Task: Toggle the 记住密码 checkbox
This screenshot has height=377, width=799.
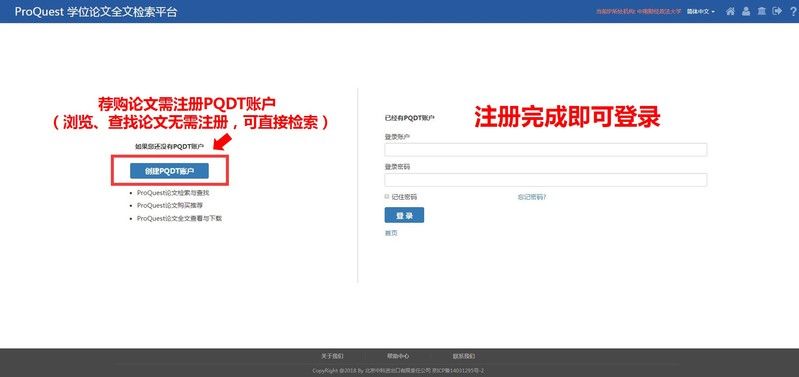Action: (387, 197)
